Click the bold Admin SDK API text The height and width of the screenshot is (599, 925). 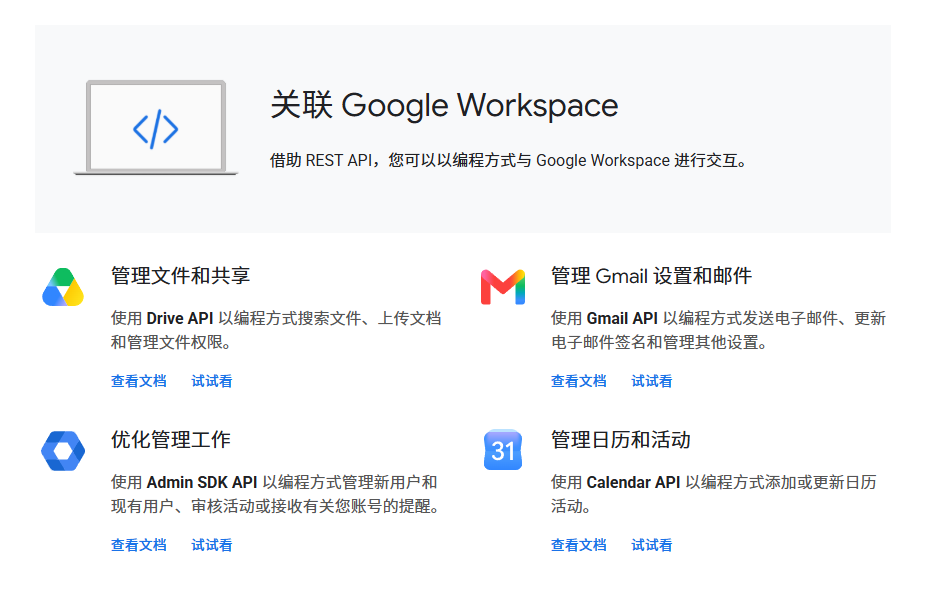pos(202,483)
